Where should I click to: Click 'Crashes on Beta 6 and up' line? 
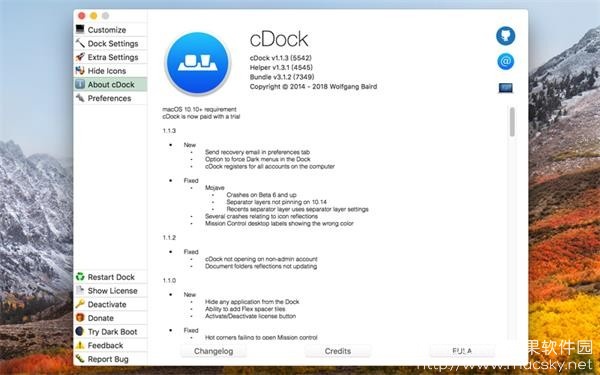[x=261, y=195]
